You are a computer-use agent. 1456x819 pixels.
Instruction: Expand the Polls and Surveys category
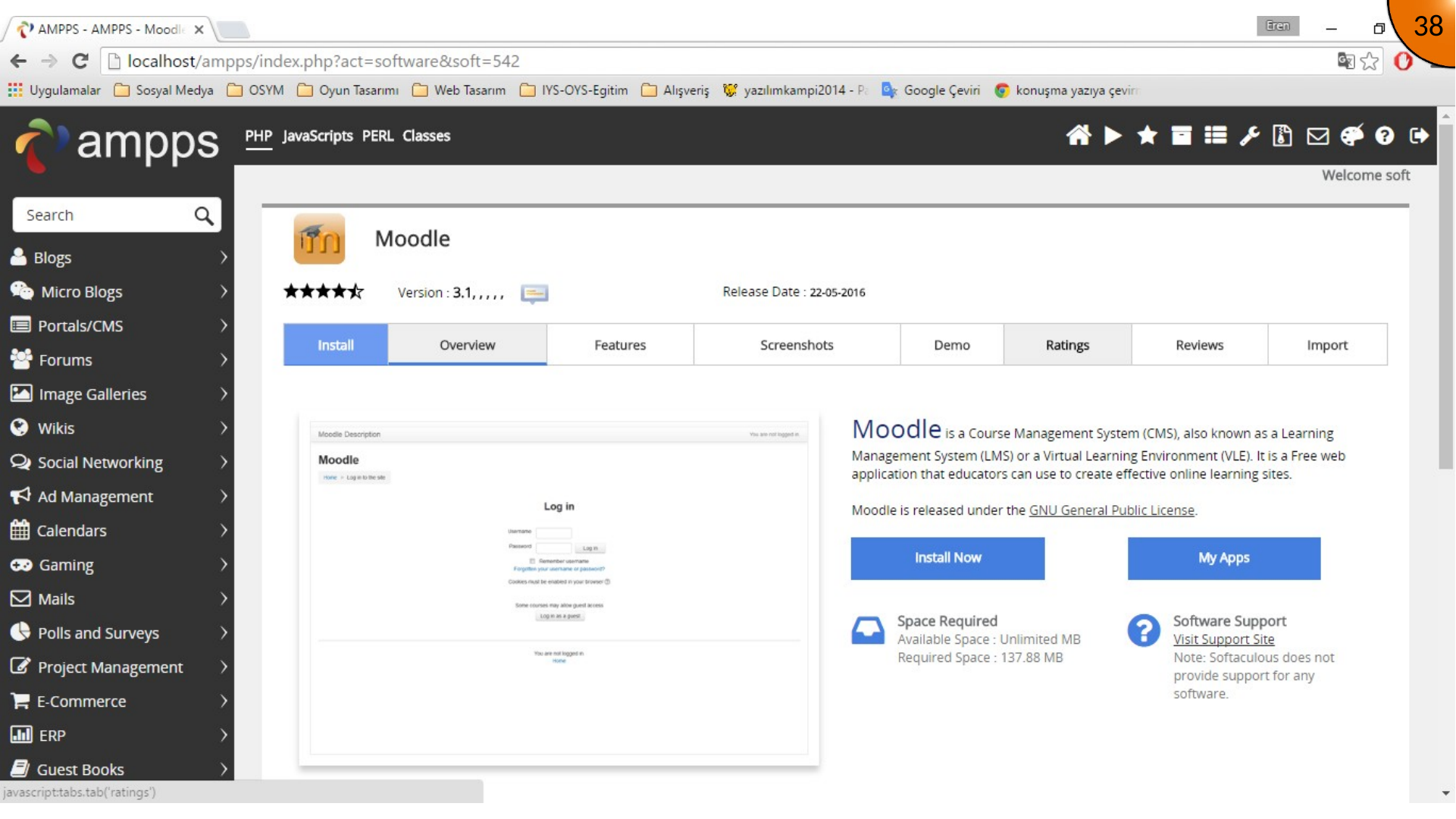[x=117, y=633]
